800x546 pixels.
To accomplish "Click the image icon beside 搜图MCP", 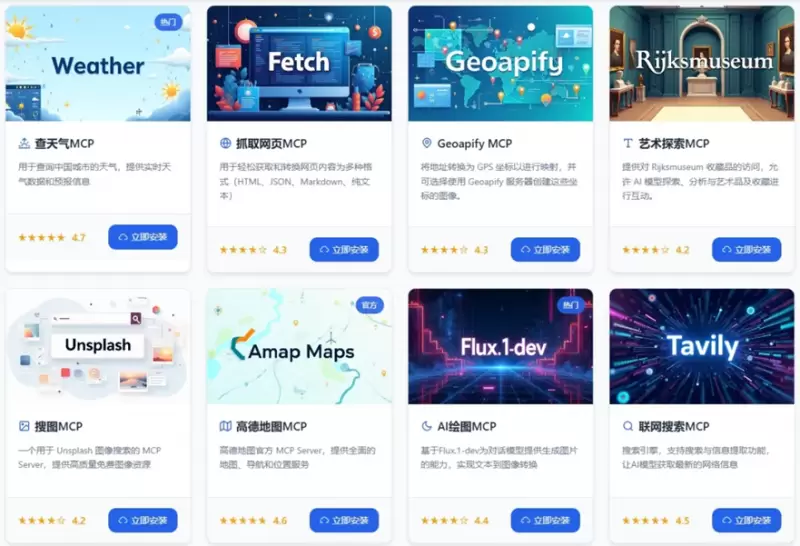I will tap(24, 426).
